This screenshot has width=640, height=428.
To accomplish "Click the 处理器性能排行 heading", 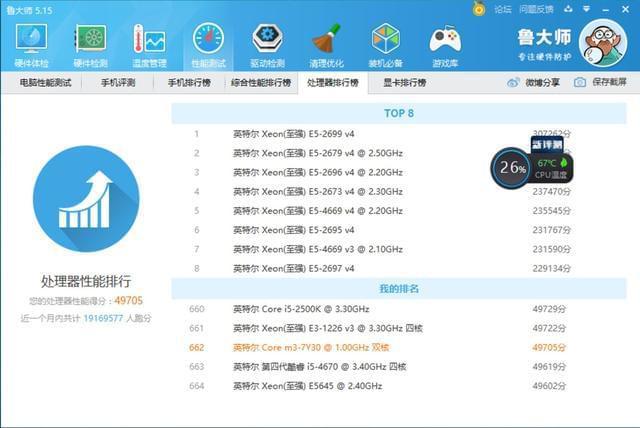I will [86, 281].
